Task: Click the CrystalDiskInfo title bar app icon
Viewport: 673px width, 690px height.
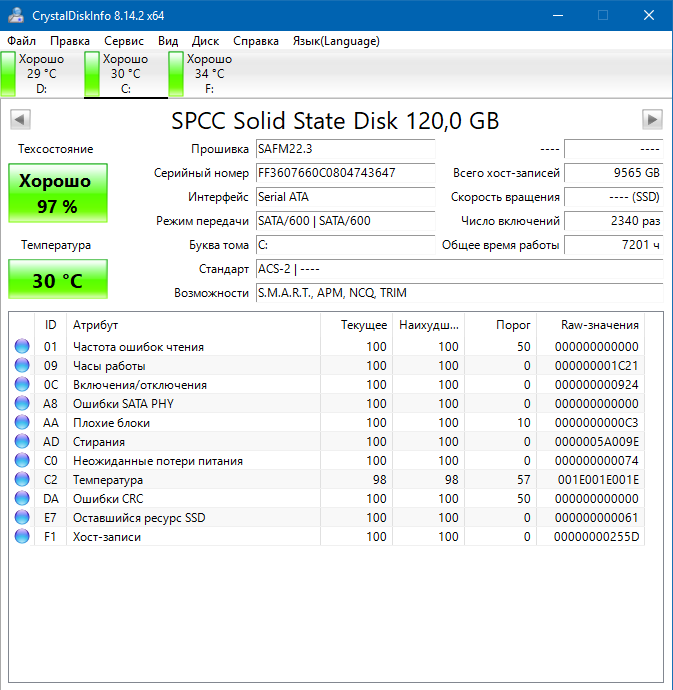Action: (15, 15)
